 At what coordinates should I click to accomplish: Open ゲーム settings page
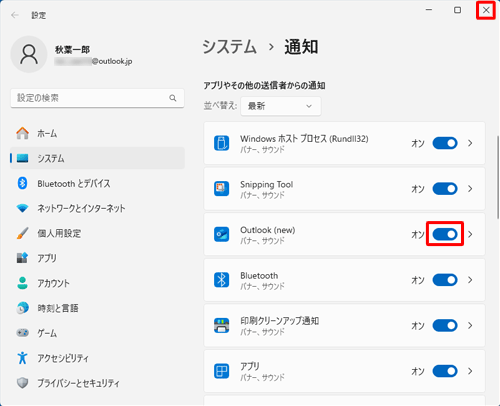[x=97, y=333]
